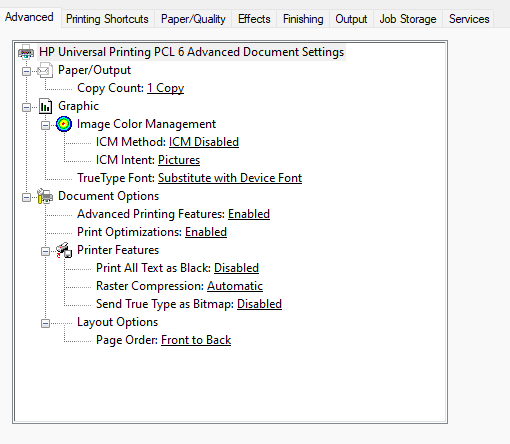This screenshot has height=444, width=510.
Task: Select the Copy Count label
Action: click(111, 88)
